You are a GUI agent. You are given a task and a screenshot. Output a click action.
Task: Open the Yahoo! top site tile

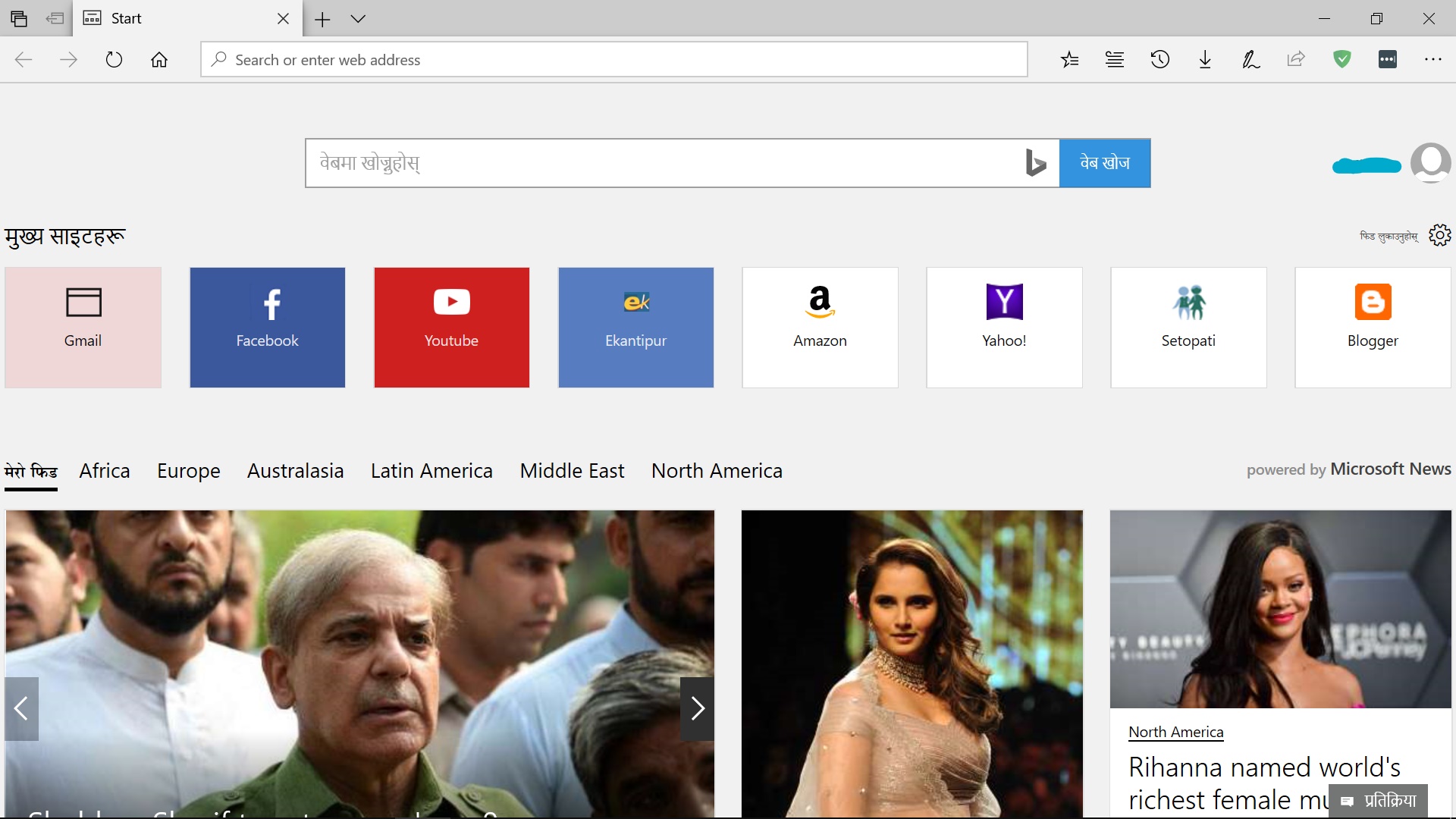tap(1005, 328)
